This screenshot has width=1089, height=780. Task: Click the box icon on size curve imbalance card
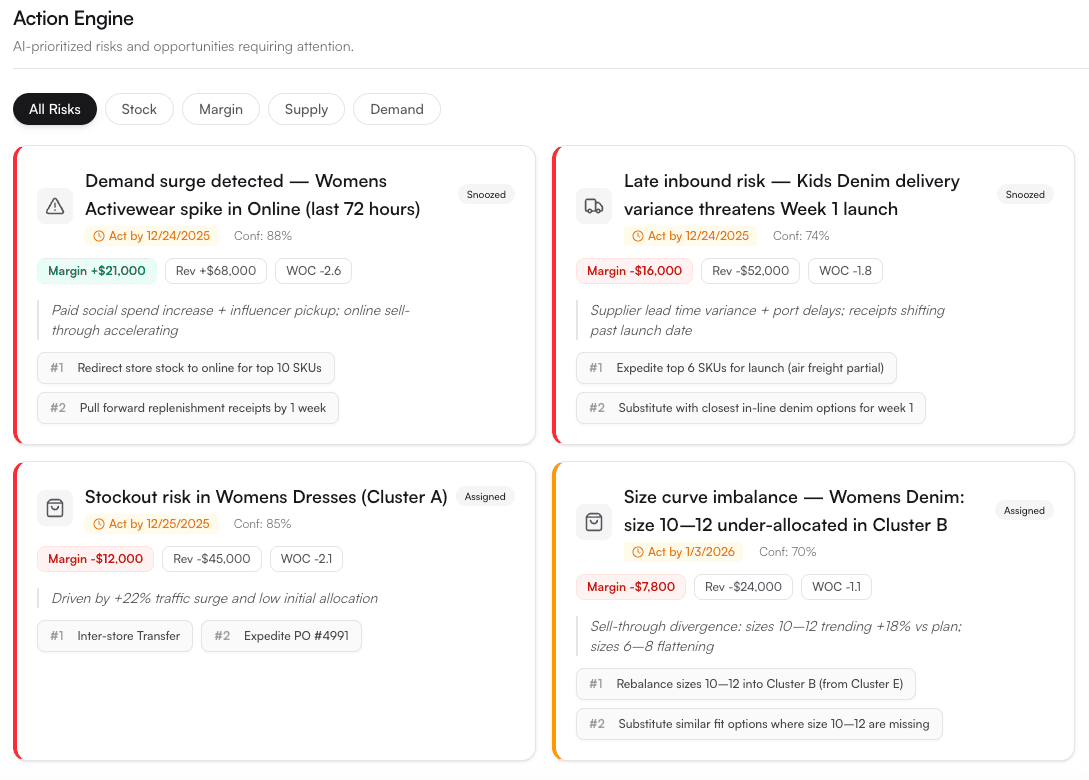(594, 521)
